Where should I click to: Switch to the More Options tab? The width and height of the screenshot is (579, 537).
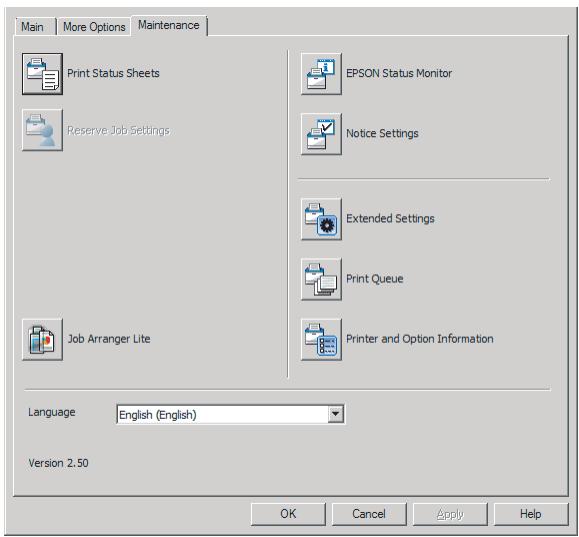[x=94, y=27]
